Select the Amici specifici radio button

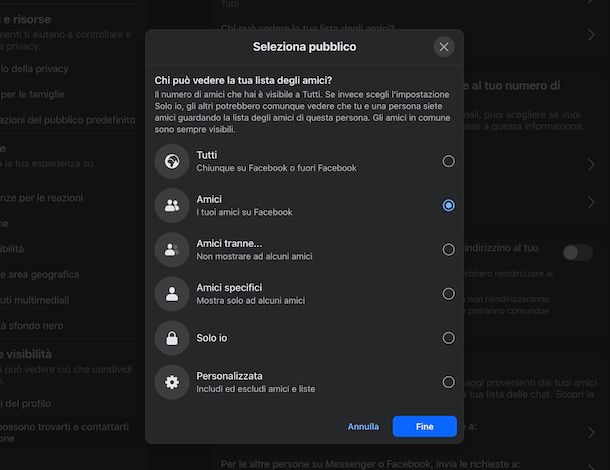(448, 294)
